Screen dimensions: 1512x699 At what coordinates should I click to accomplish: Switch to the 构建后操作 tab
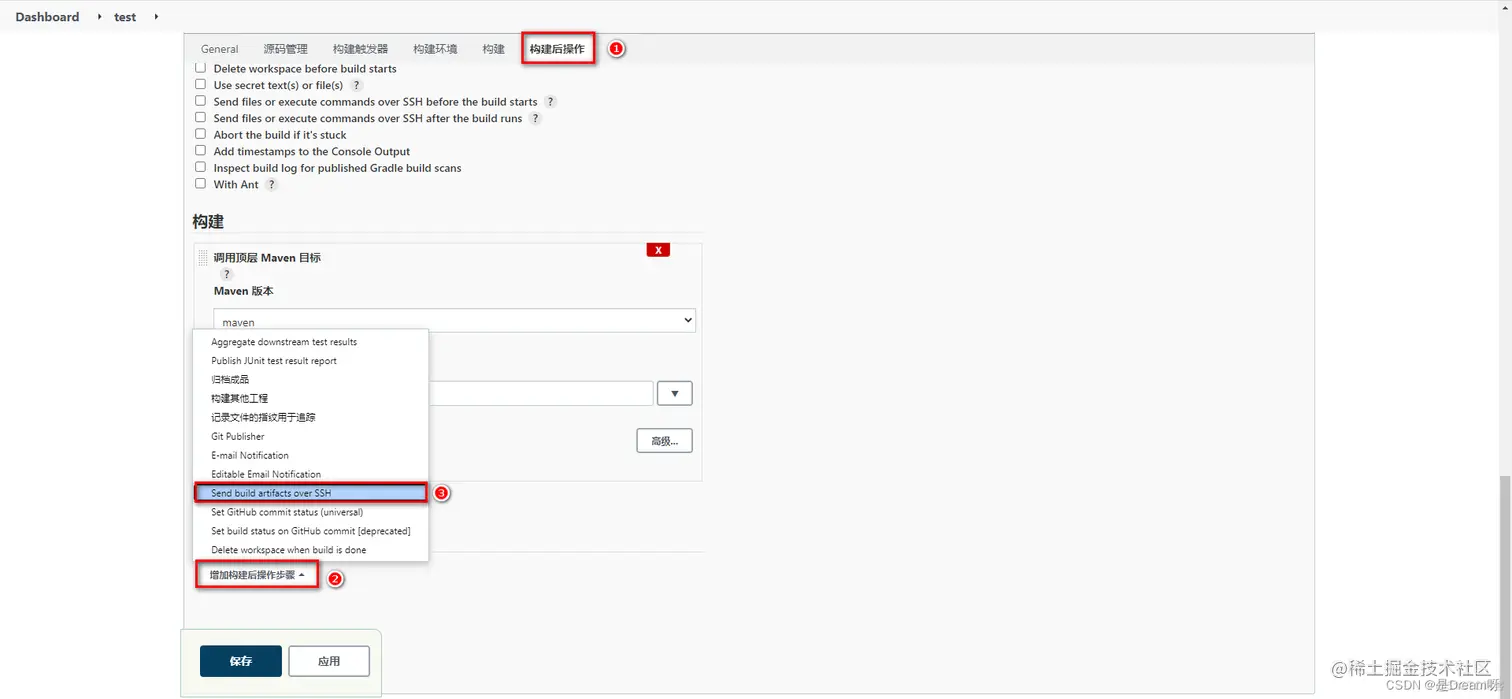tap(557, 49)
